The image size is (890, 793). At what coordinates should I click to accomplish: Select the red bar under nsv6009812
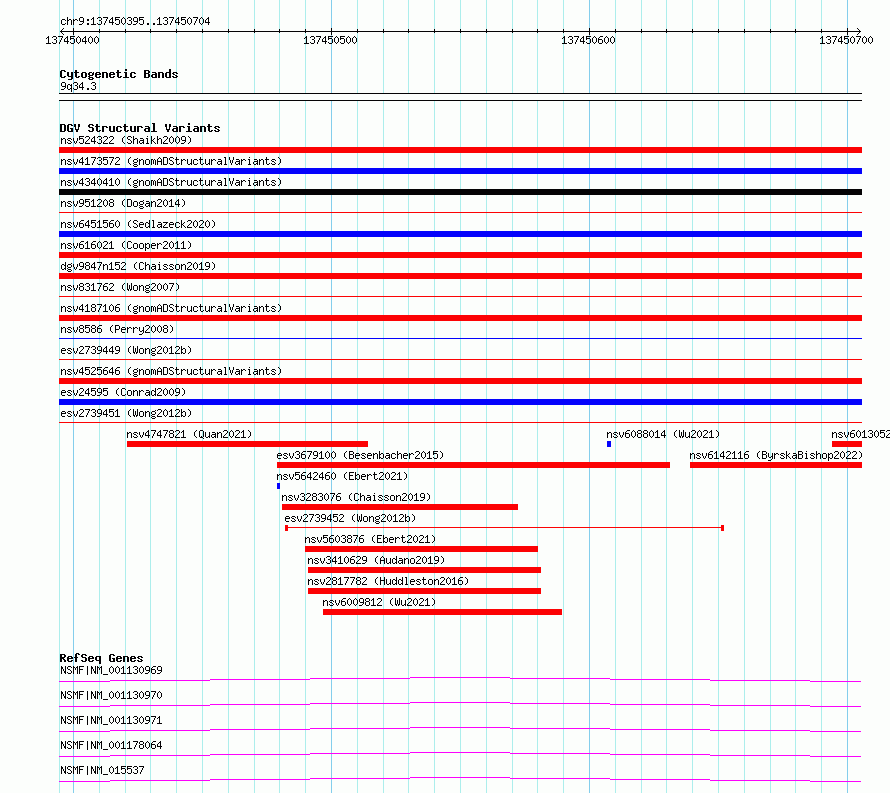pyautogui.click(x=443, y=612)
